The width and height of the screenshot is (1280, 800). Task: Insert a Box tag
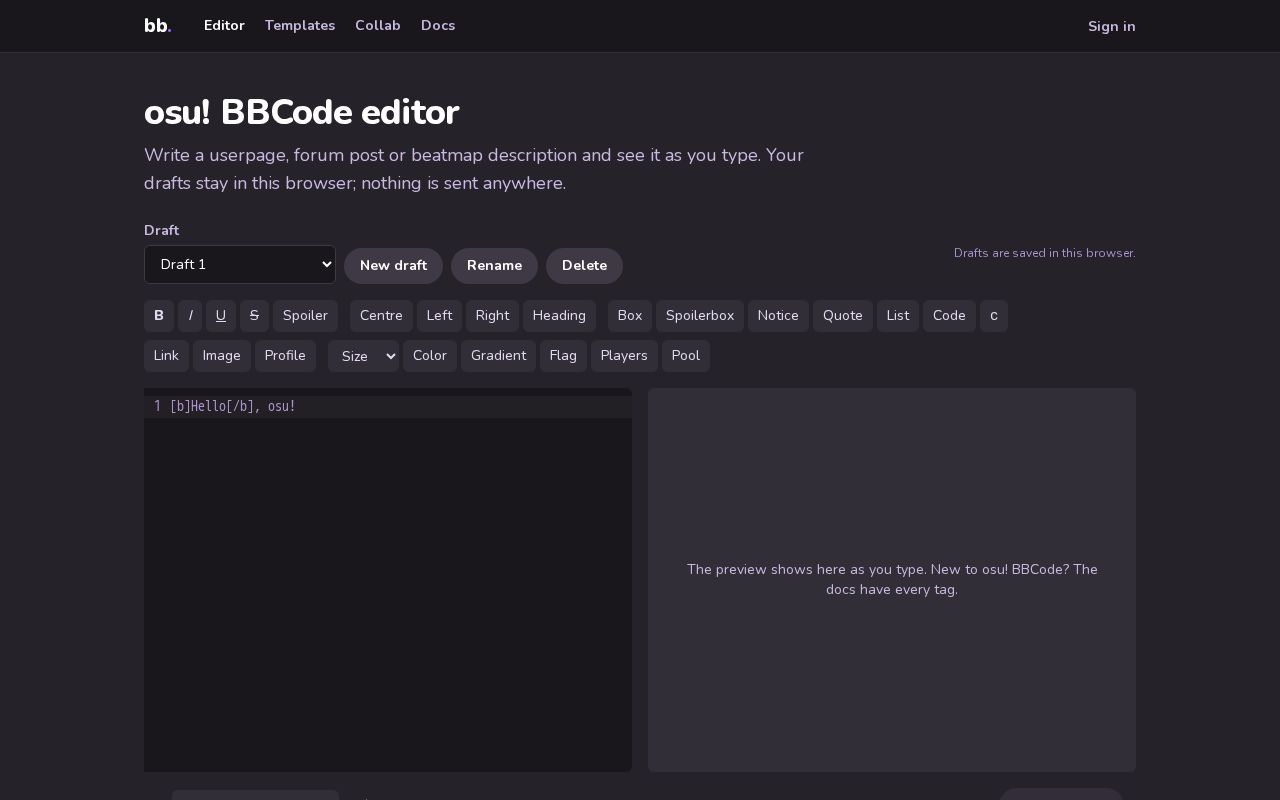click(630, 316)
